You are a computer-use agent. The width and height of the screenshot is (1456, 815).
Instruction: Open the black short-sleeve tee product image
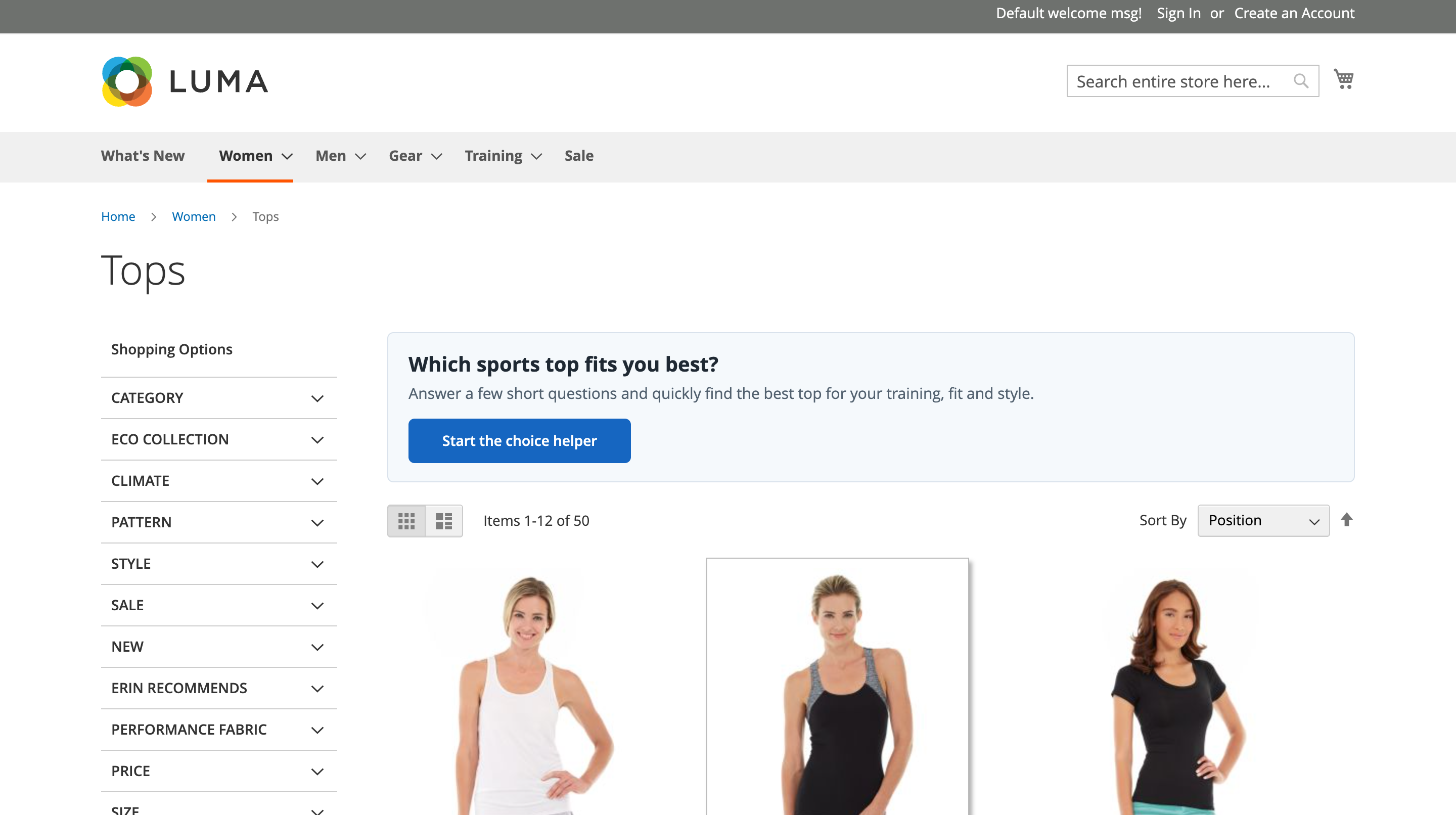coord(1177,692)
